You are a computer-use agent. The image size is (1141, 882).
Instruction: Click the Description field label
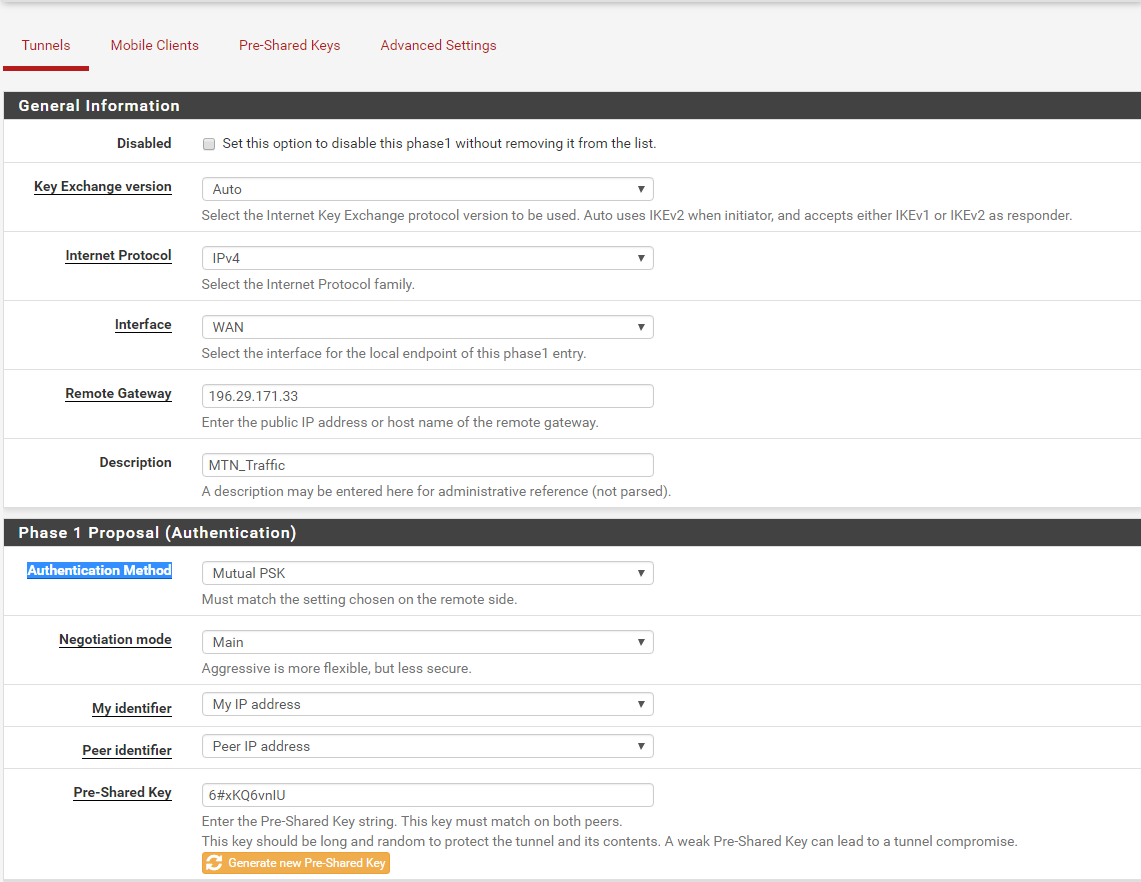[x=135, y=463]
